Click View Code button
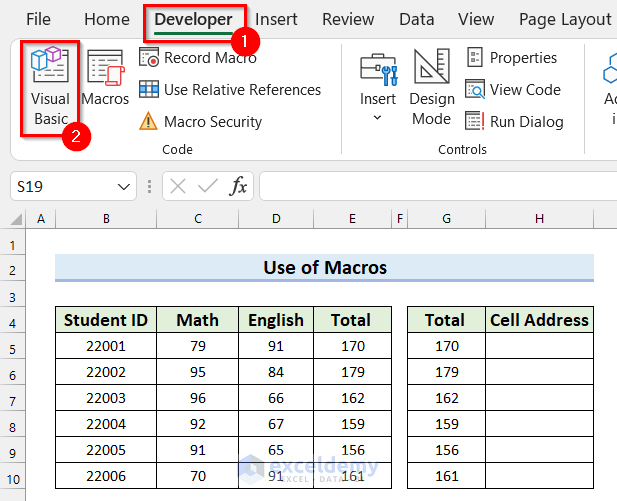Screen dimensions: 617x501 [x=513, y=90]
